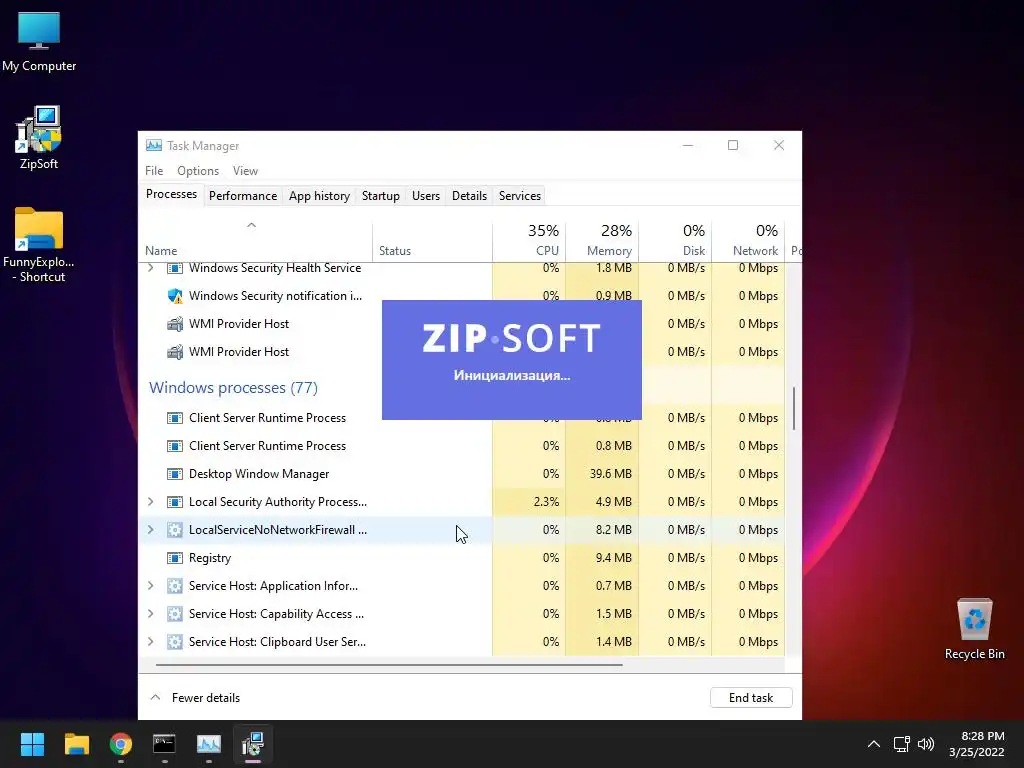Open the Command Prompt taskbar icon
Viewport: 1024px width, 768px height.
click(x=165, y=744)
